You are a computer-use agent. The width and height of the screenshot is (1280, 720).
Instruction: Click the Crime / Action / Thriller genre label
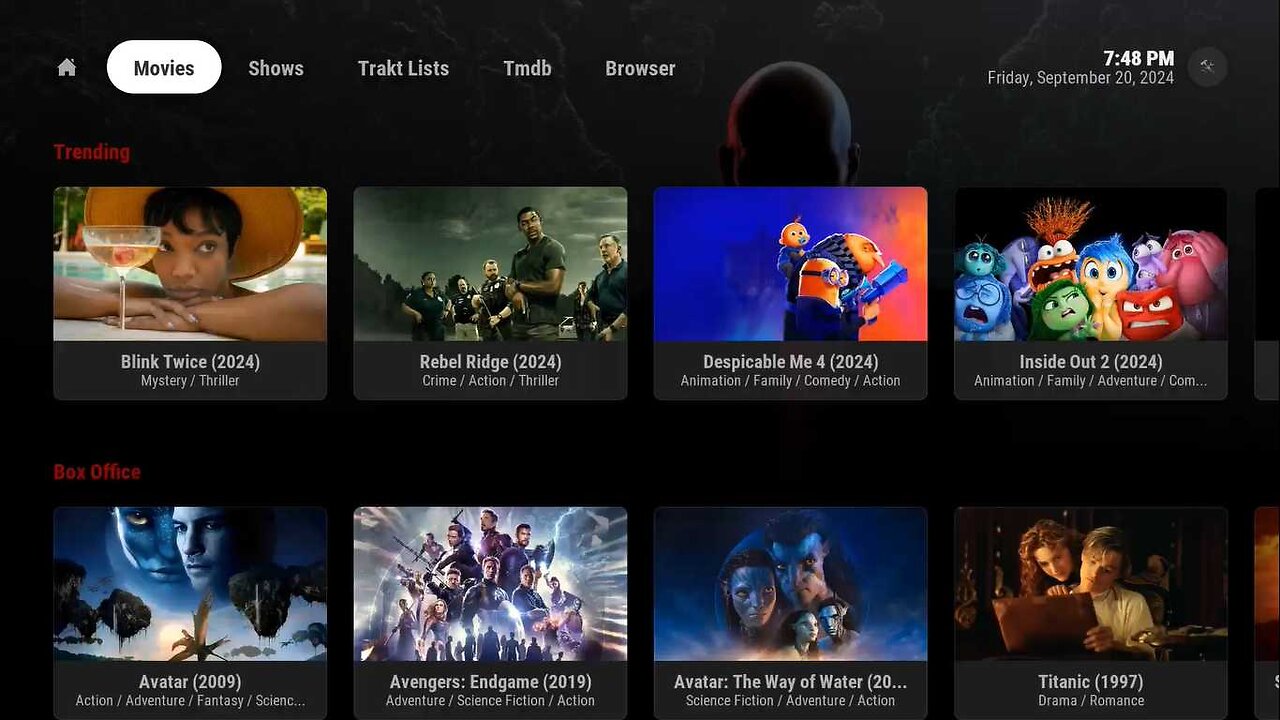490,381
